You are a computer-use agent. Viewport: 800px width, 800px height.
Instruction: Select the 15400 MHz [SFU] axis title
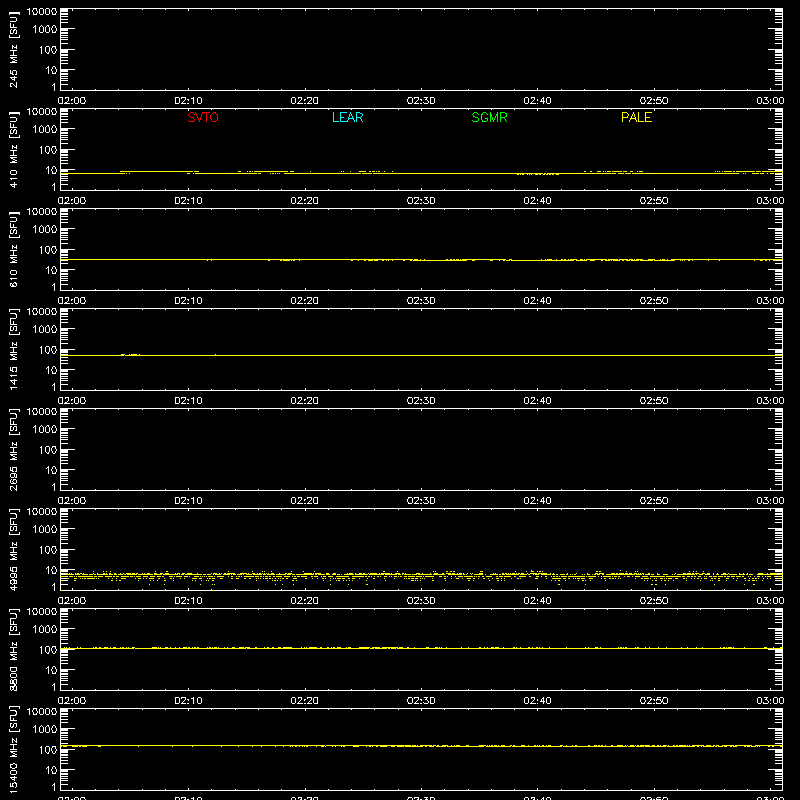point(13,749)
